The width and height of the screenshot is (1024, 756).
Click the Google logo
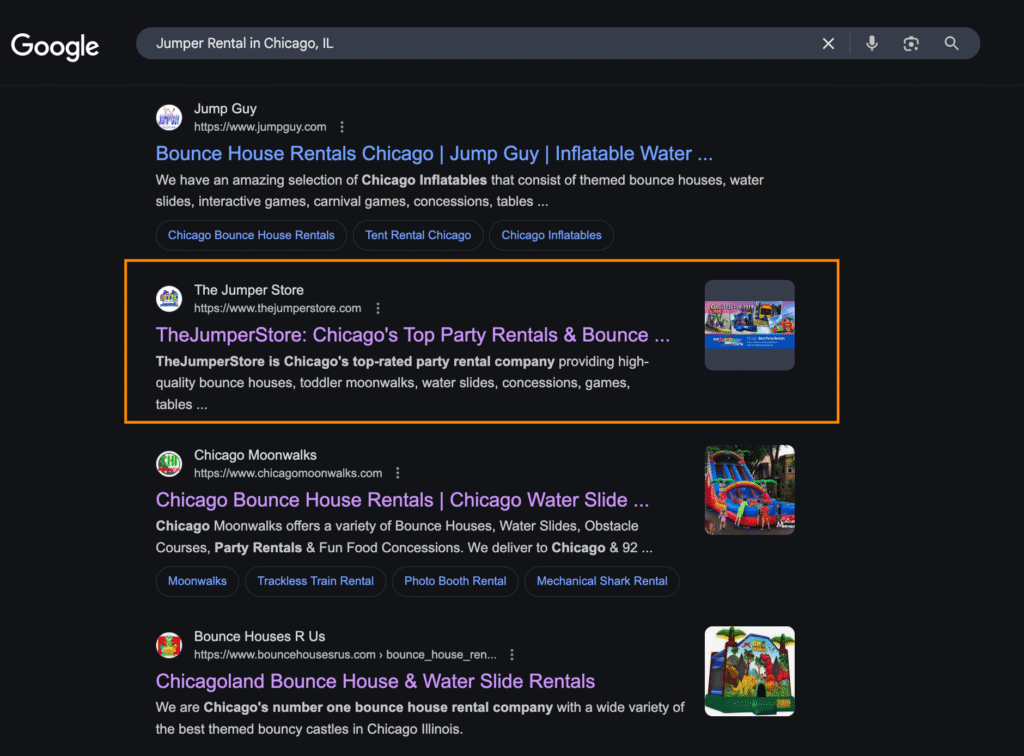pyautogui.click(x=55, y=46)
